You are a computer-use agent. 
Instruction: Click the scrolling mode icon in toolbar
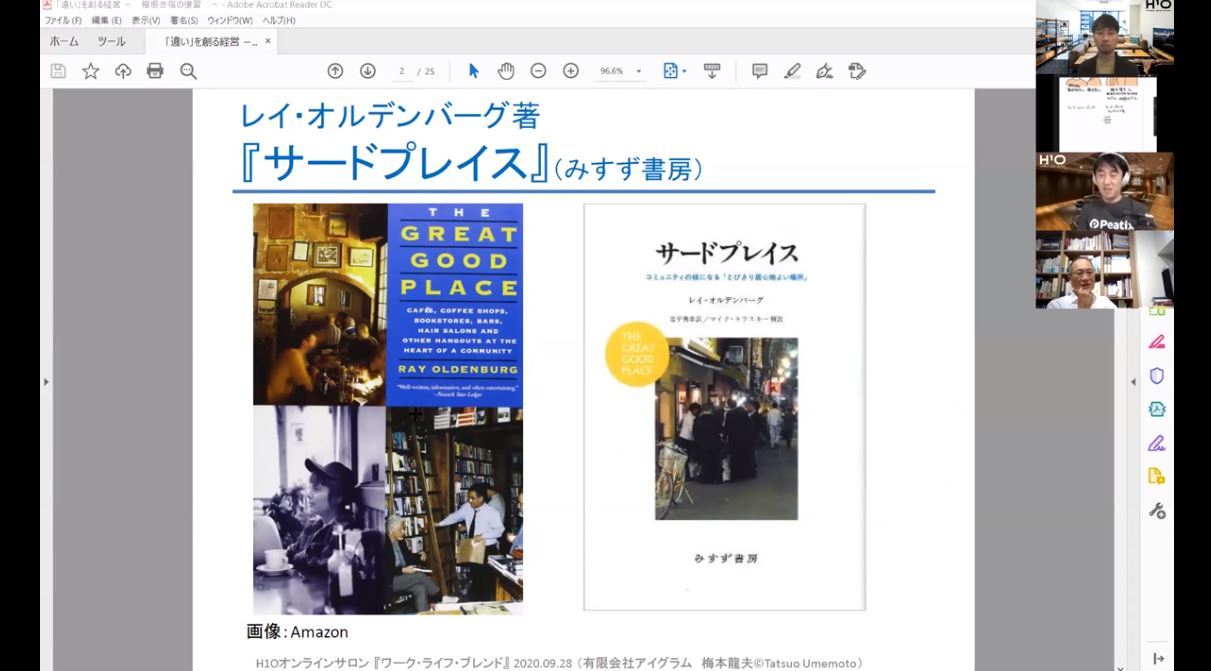(712, 71)
